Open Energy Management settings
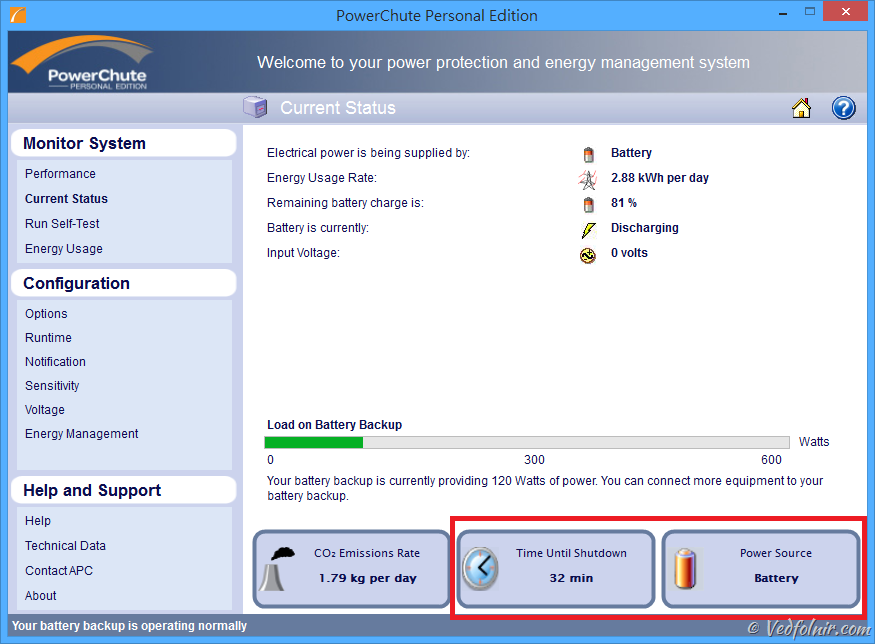 pyautogui.click(x=81, y=434)
